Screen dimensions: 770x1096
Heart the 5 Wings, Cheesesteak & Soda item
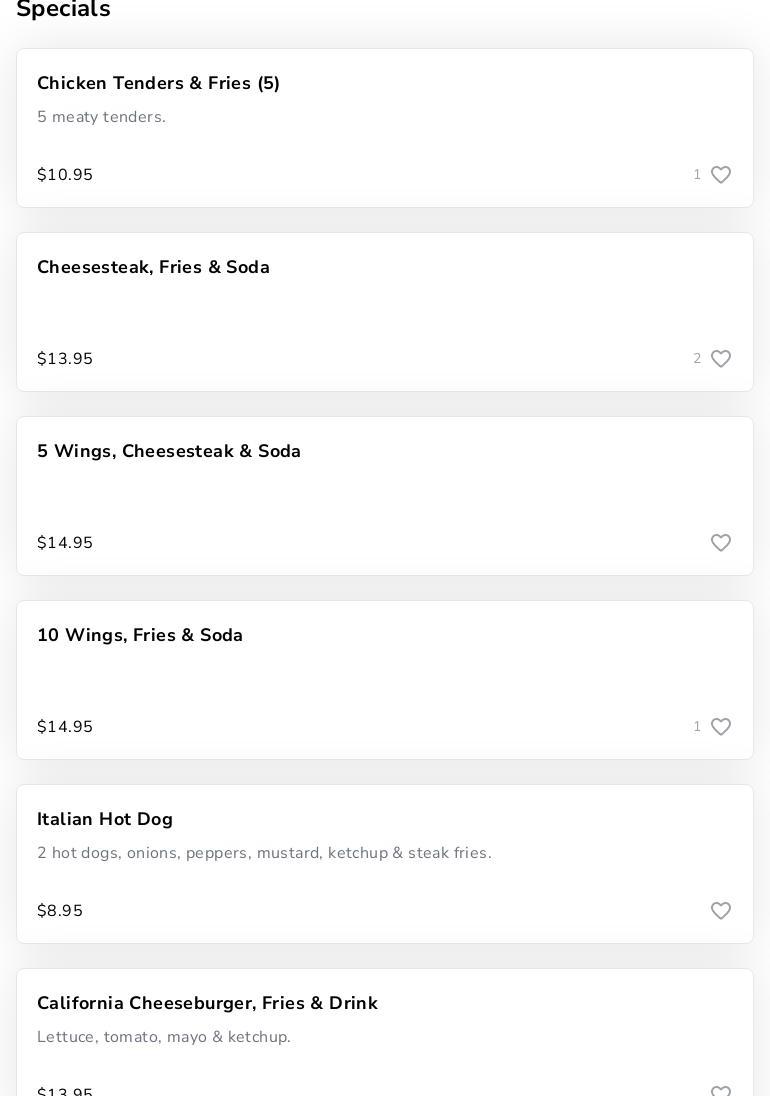[720, 543]
